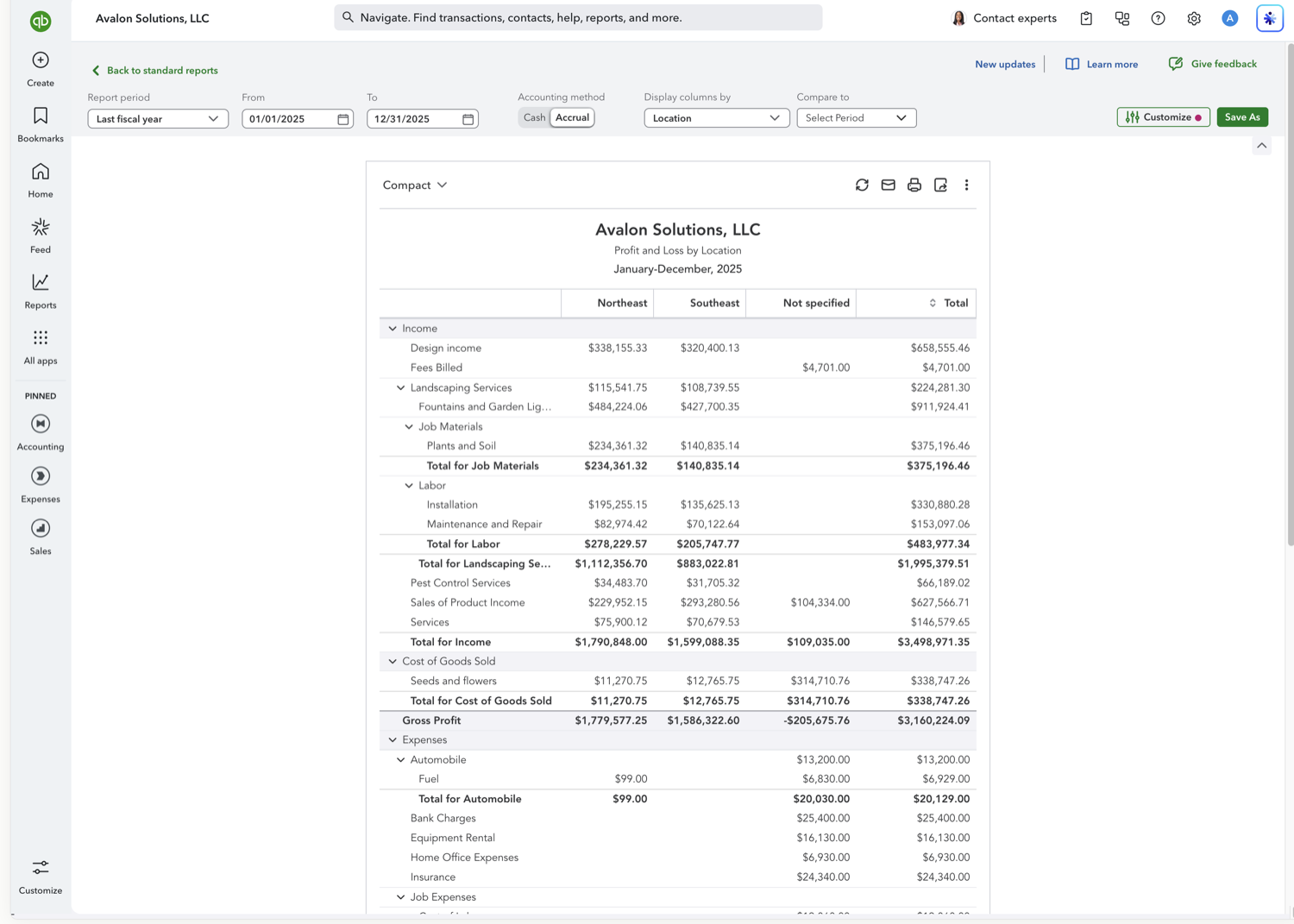Collapse the Labor group
1294x924 pixels.
pos(409,486)
